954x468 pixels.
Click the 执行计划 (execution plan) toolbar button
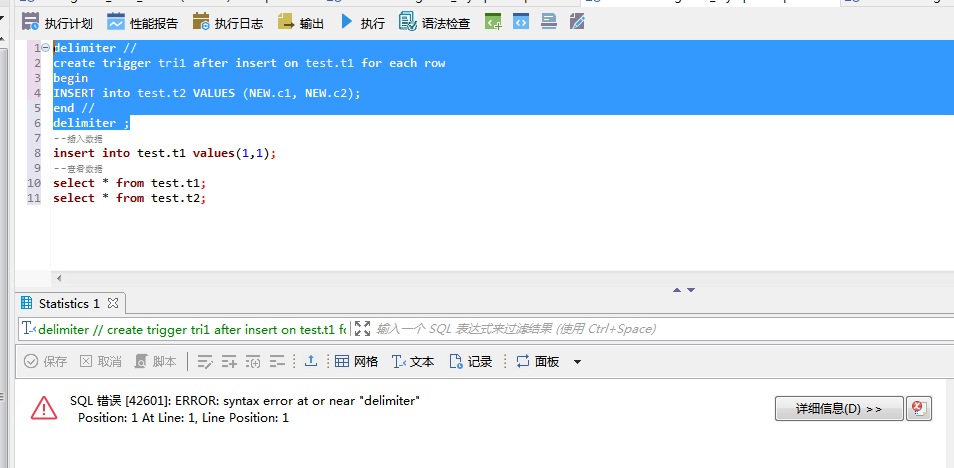[x=59, y=22]
